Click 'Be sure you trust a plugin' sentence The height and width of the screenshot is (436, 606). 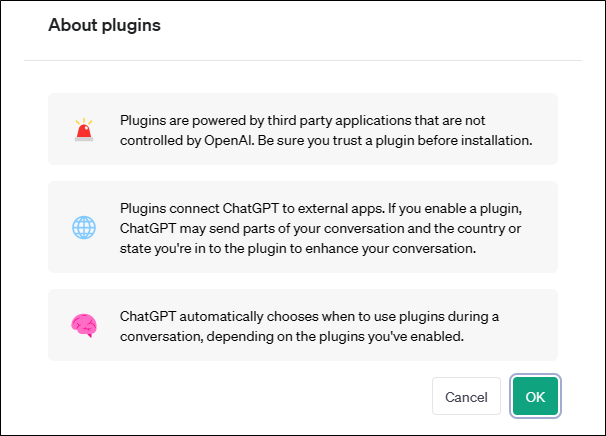click(395, 140)
